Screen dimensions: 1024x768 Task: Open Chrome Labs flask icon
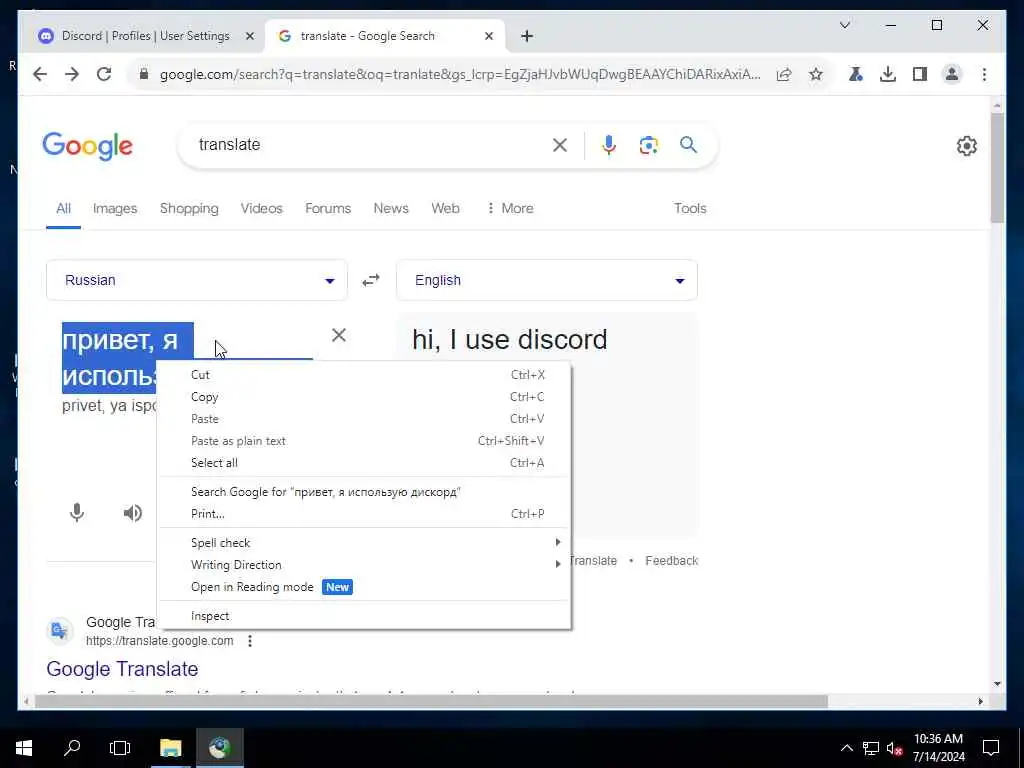(856, 74)
